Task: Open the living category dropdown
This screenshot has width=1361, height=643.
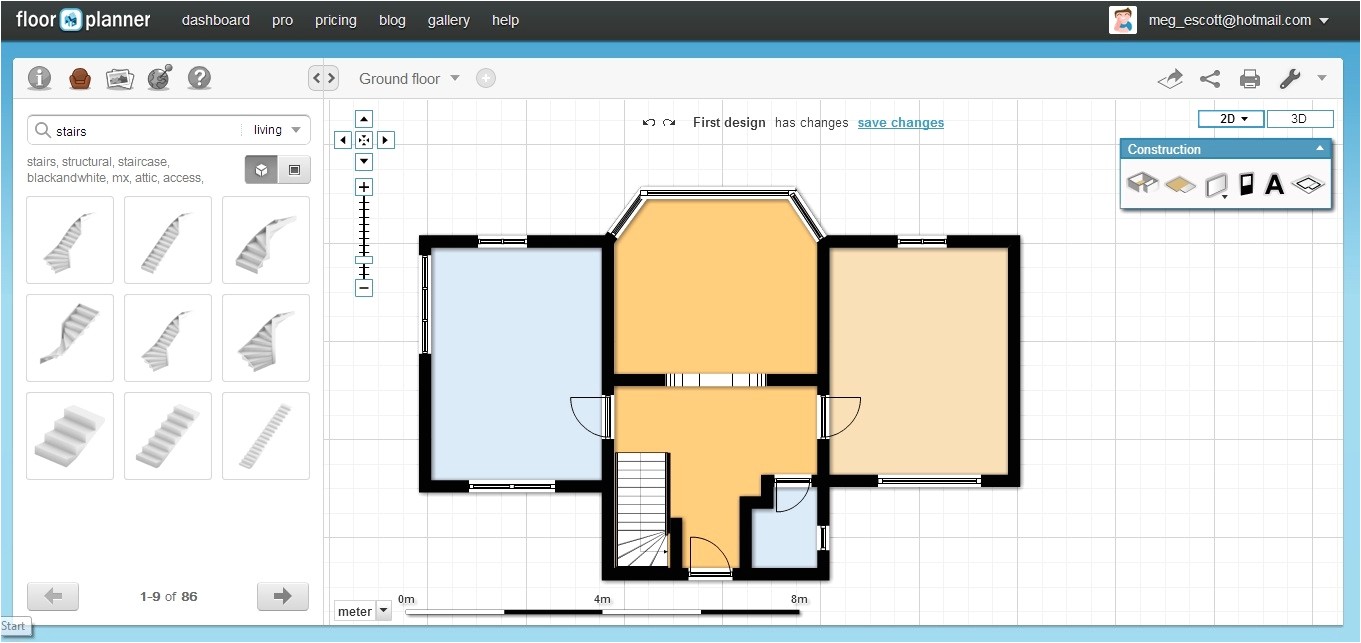Action: click(277, 130)
